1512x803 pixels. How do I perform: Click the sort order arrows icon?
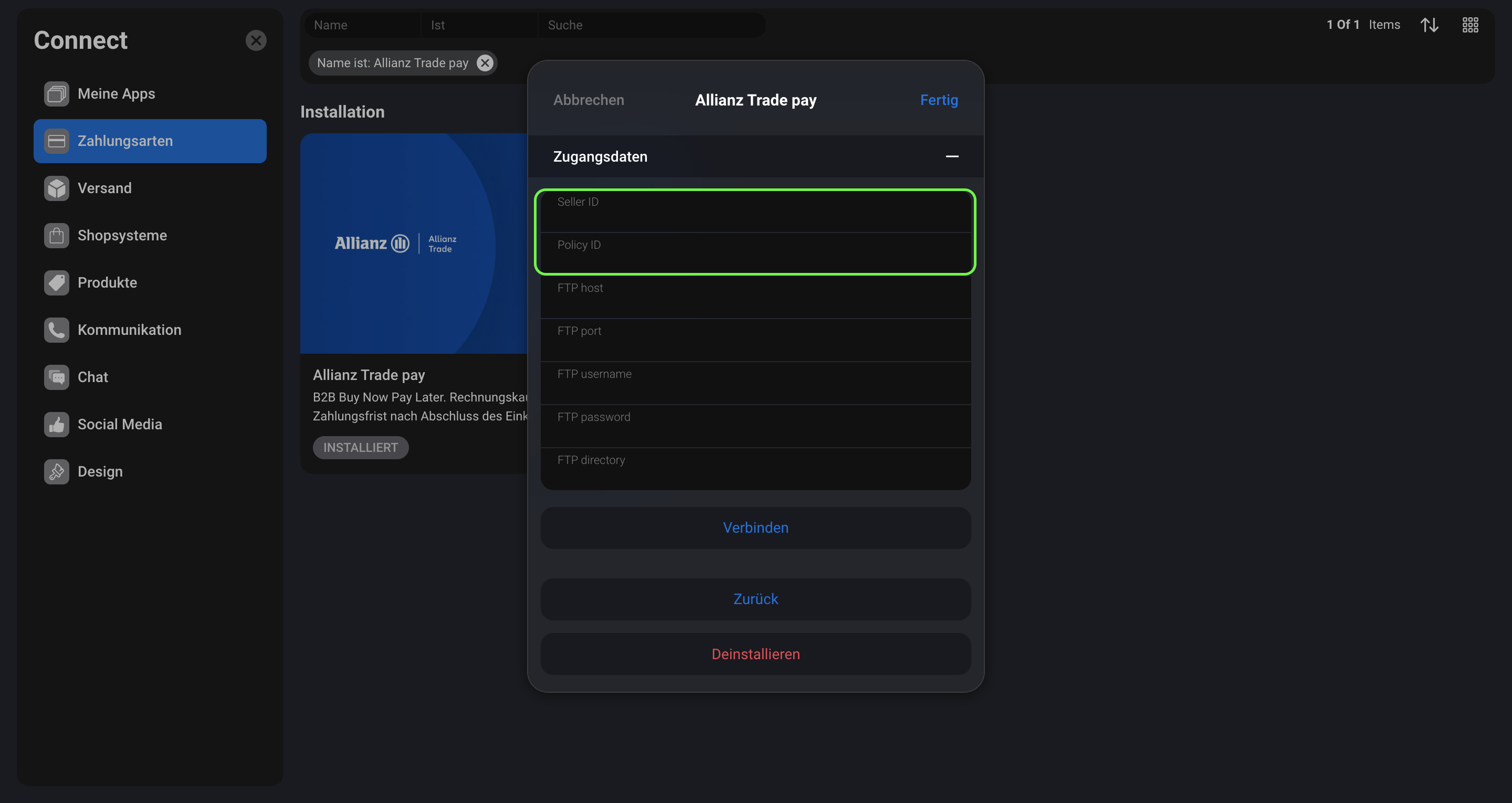point(1429,25)
